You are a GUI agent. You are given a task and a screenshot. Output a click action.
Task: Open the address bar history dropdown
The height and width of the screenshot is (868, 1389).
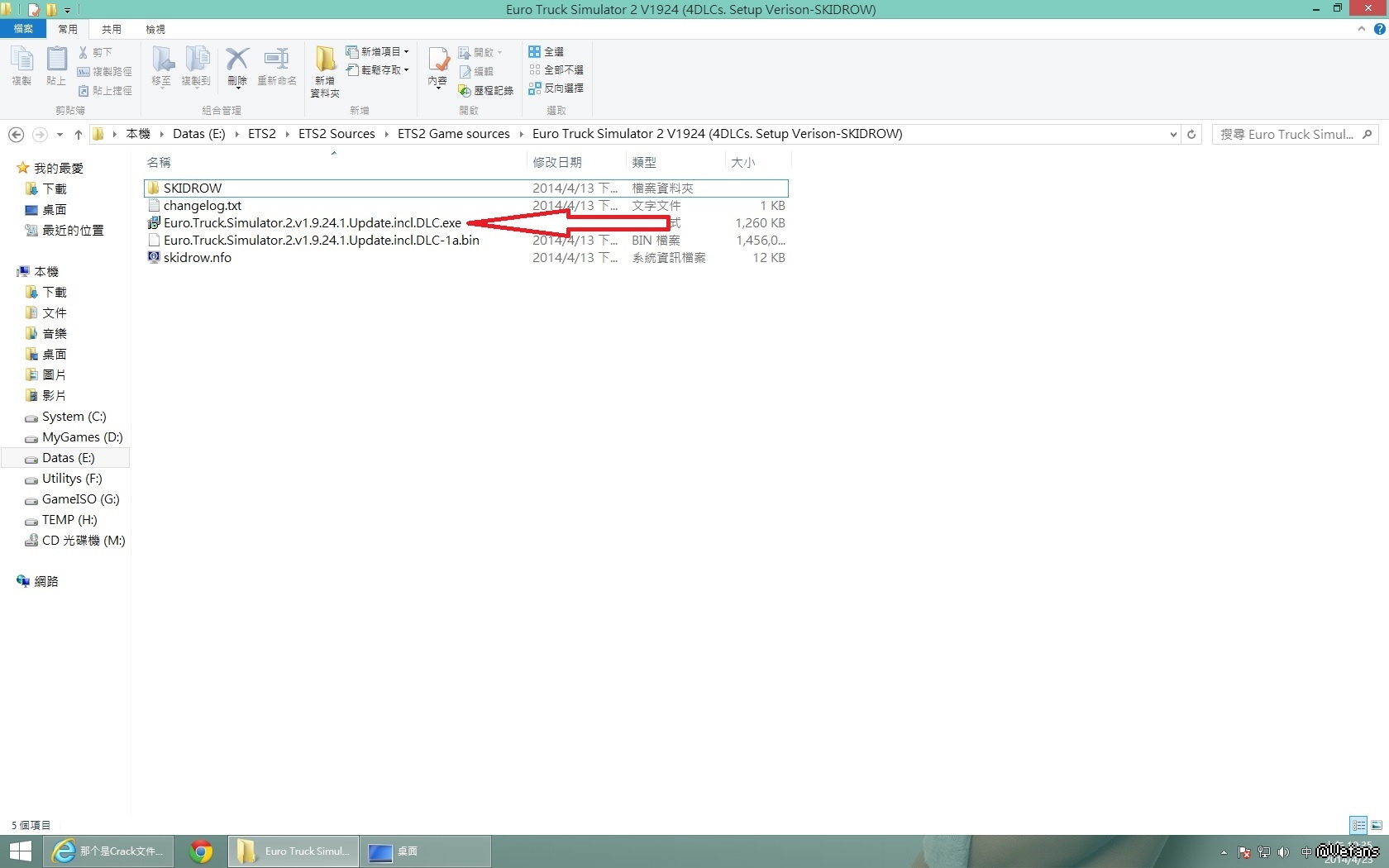(x=1173, y=134)
